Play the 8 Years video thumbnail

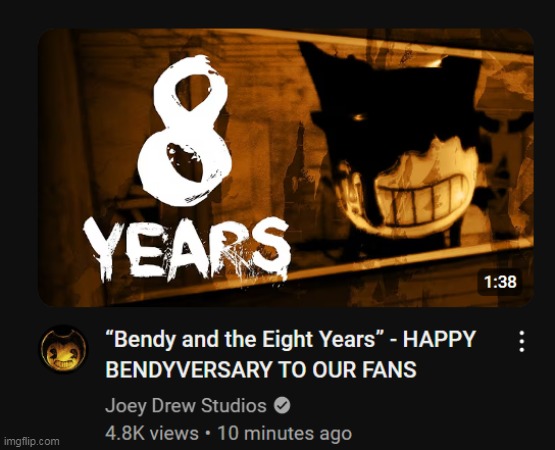point(286,167)
